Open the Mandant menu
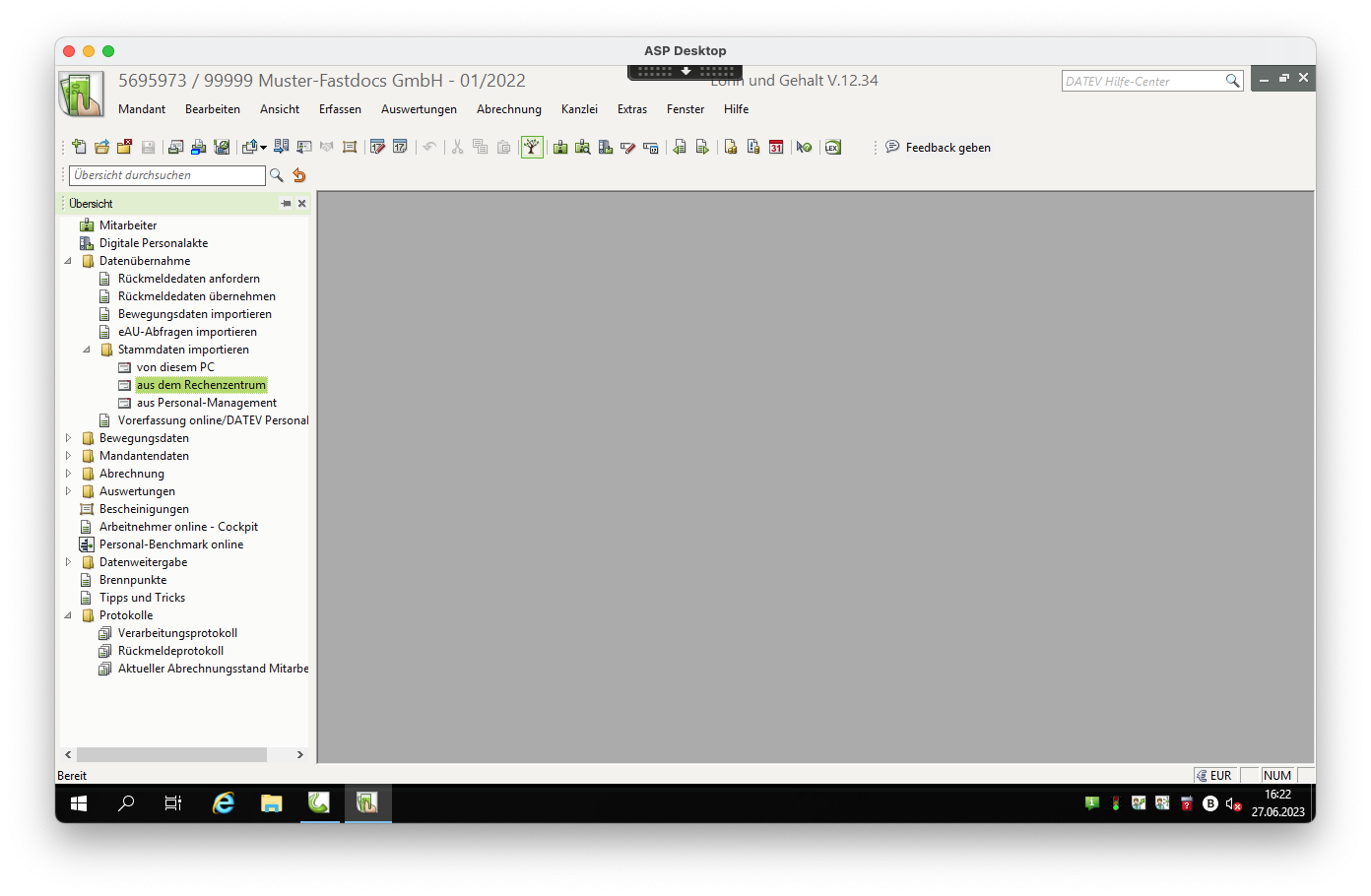The image size is (1371, 896). pyautogui.click(x=142, y=109)
